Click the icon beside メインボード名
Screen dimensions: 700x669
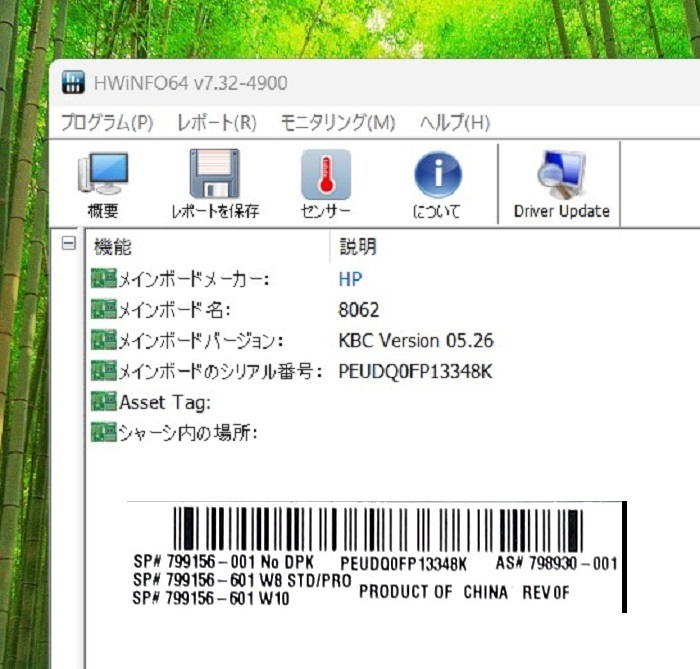click(104, 309)
